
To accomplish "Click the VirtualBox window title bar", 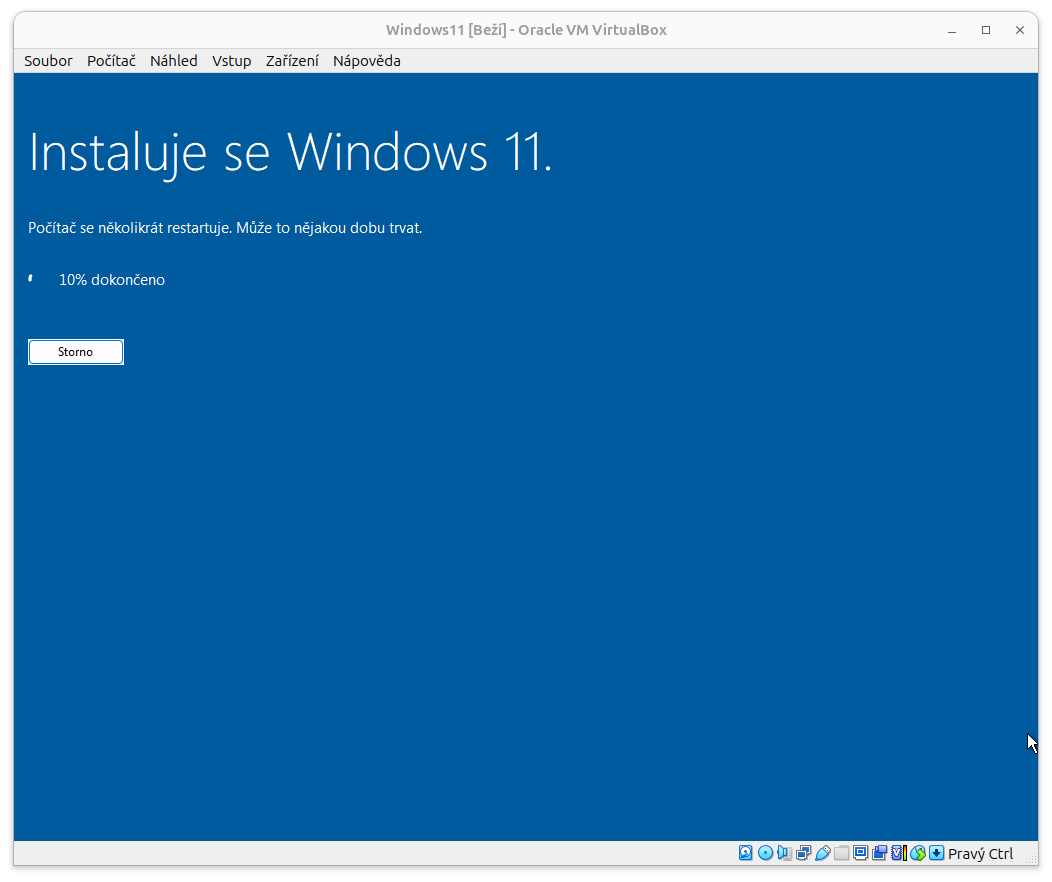I will pos(526,29).
